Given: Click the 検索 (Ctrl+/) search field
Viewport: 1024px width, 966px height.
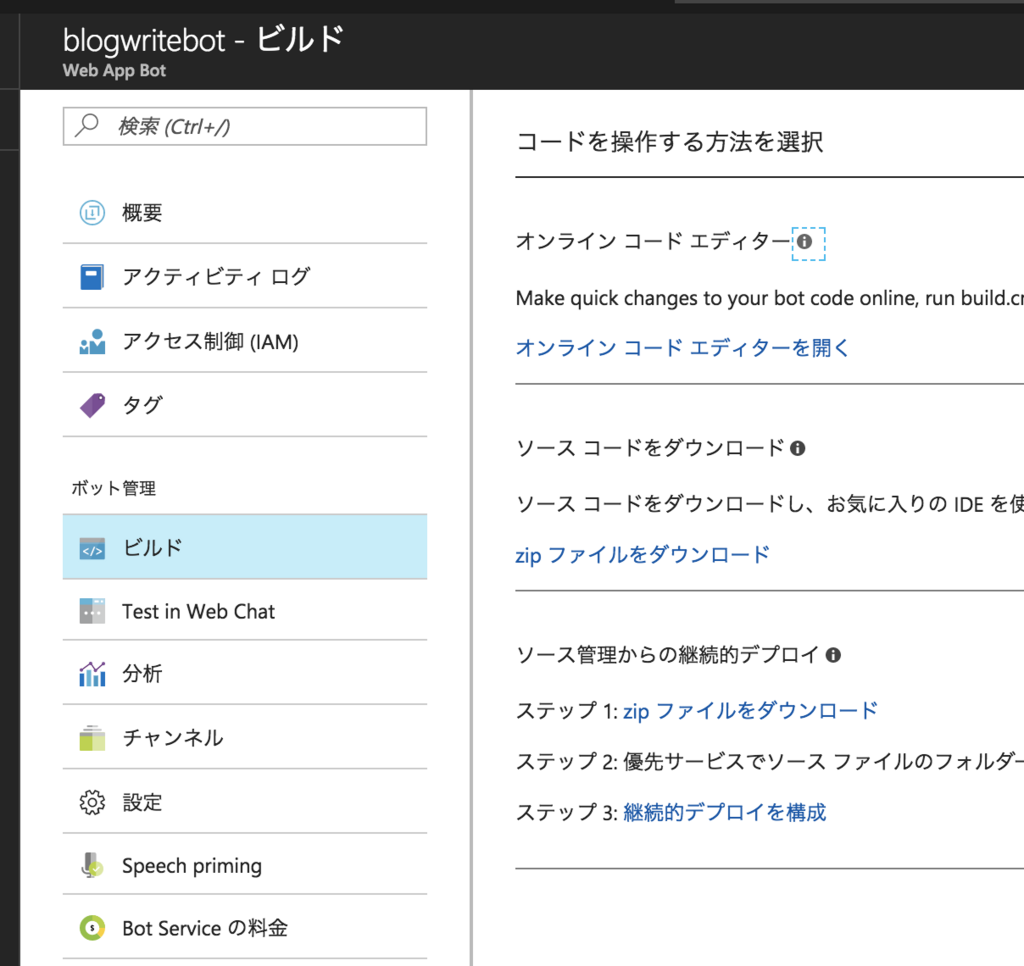Looking at the screenshot, I should 245,126.
